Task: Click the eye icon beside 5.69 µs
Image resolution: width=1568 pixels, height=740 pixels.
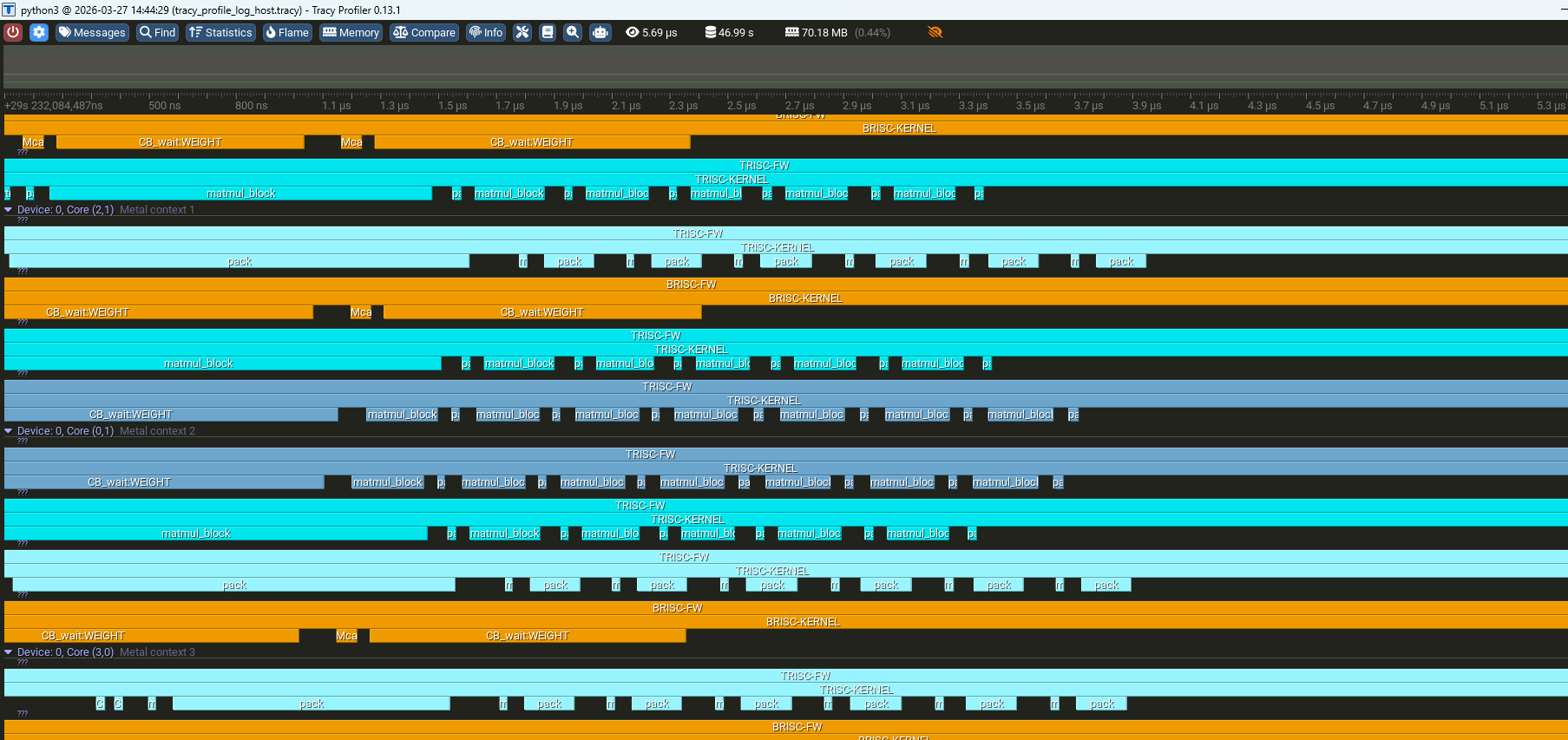Action: tap(633, 32)
